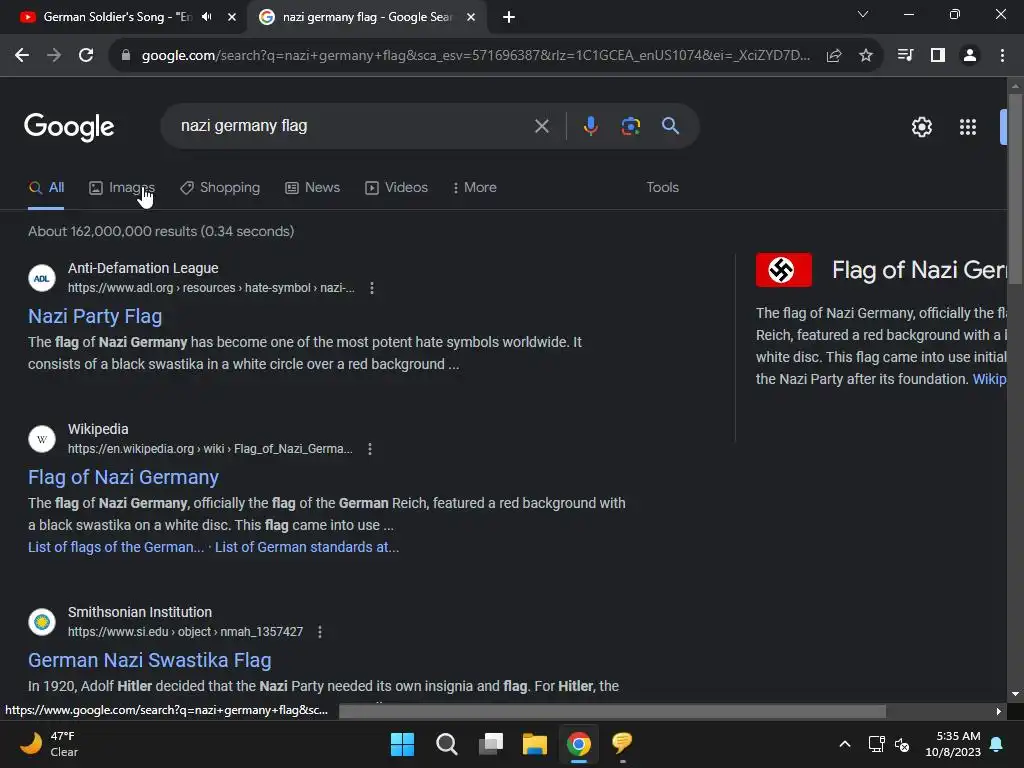The height and width of the screenshot is (768, 1024).
Task: Open options for the Smithsonian result
Action: [x=319, y=632]
